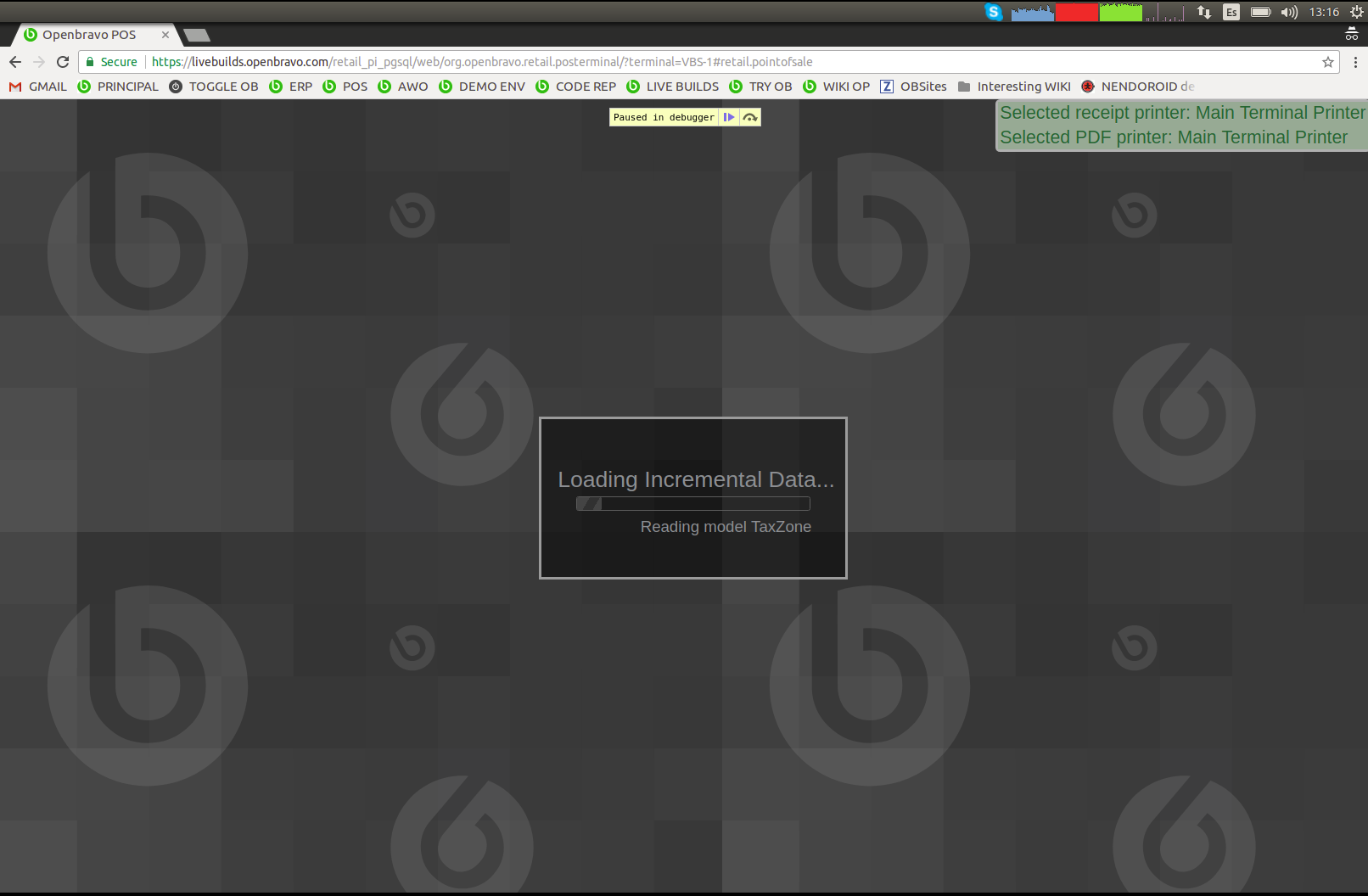Resume script execution in the debugger overlay
1368x896 pixels.
729,117
